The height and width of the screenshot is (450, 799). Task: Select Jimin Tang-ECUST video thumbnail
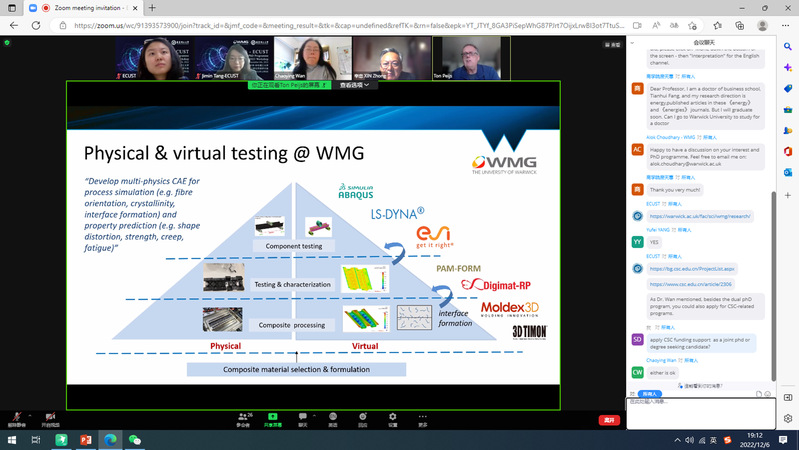click(233, 58)
